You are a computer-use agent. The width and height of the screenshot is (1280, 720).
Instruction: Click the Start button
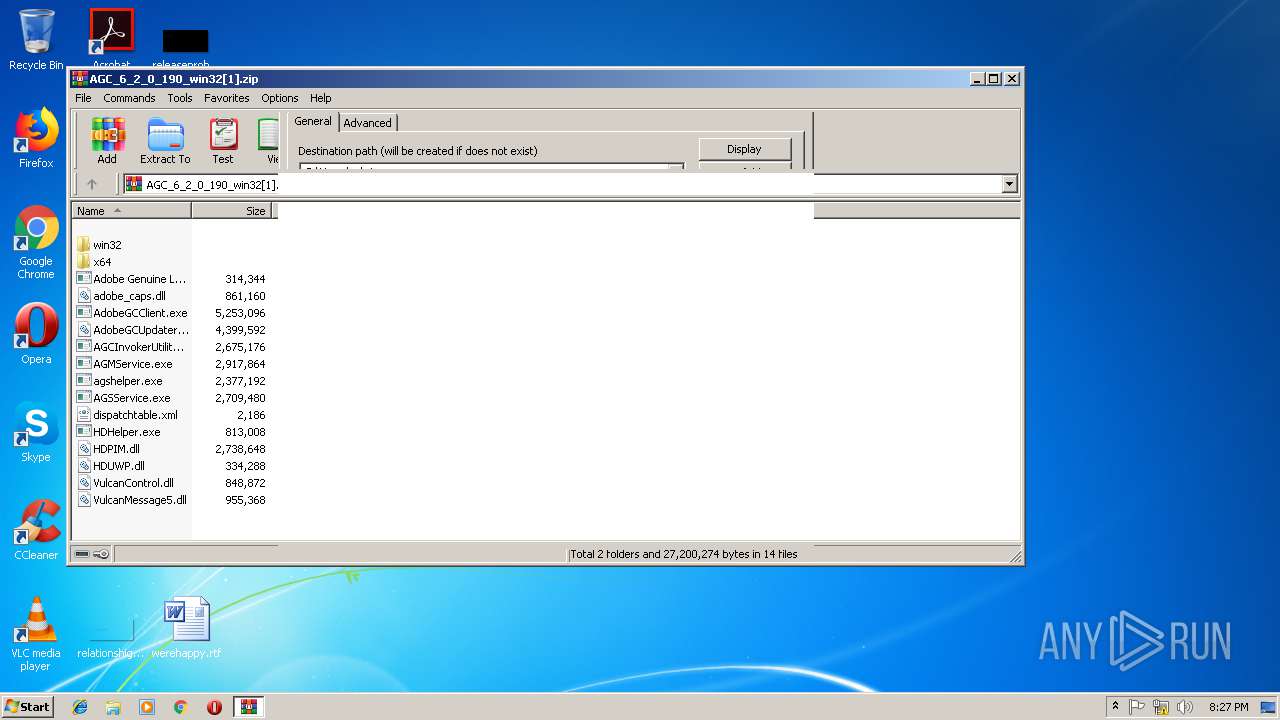(x=28, y=706)
